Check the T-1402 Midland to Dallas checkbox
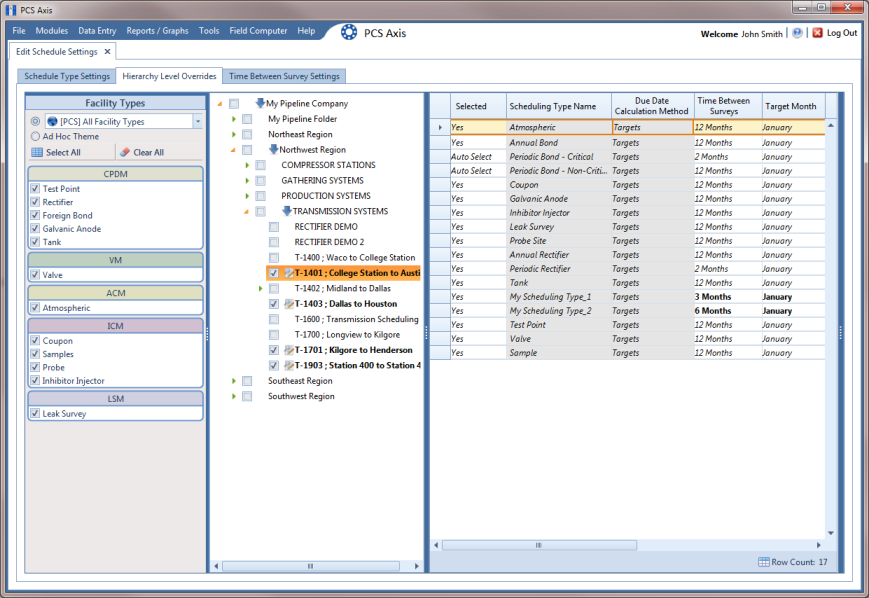 (274, 288)
